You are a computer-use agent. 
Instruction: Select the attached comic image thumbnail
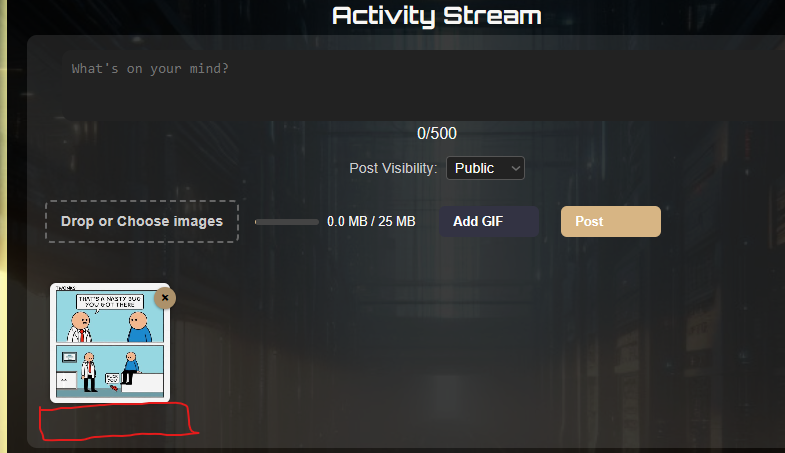click(110, 343)
